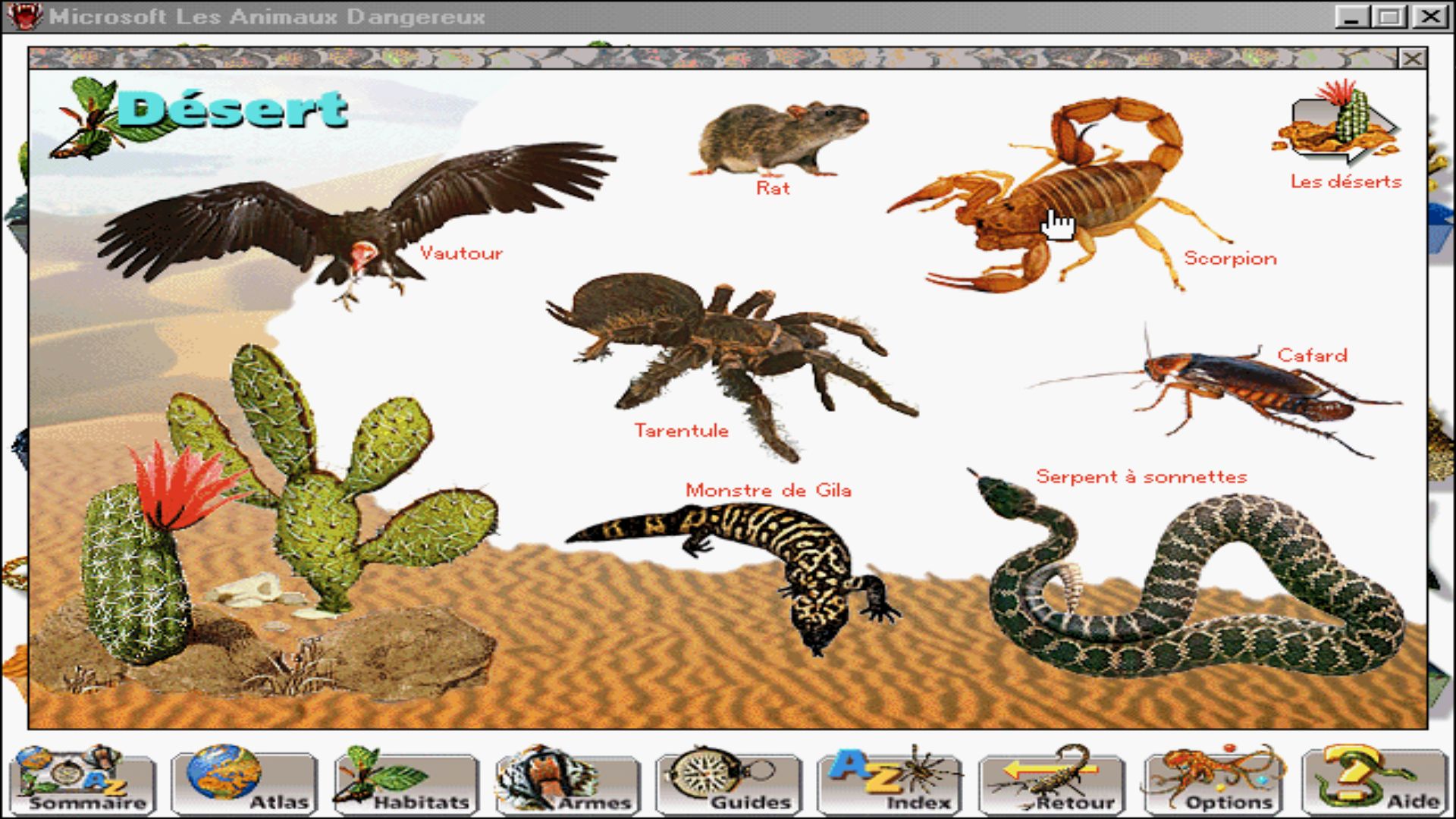
Task: Close the Désert habitat panel
Action: (1412, 58)
